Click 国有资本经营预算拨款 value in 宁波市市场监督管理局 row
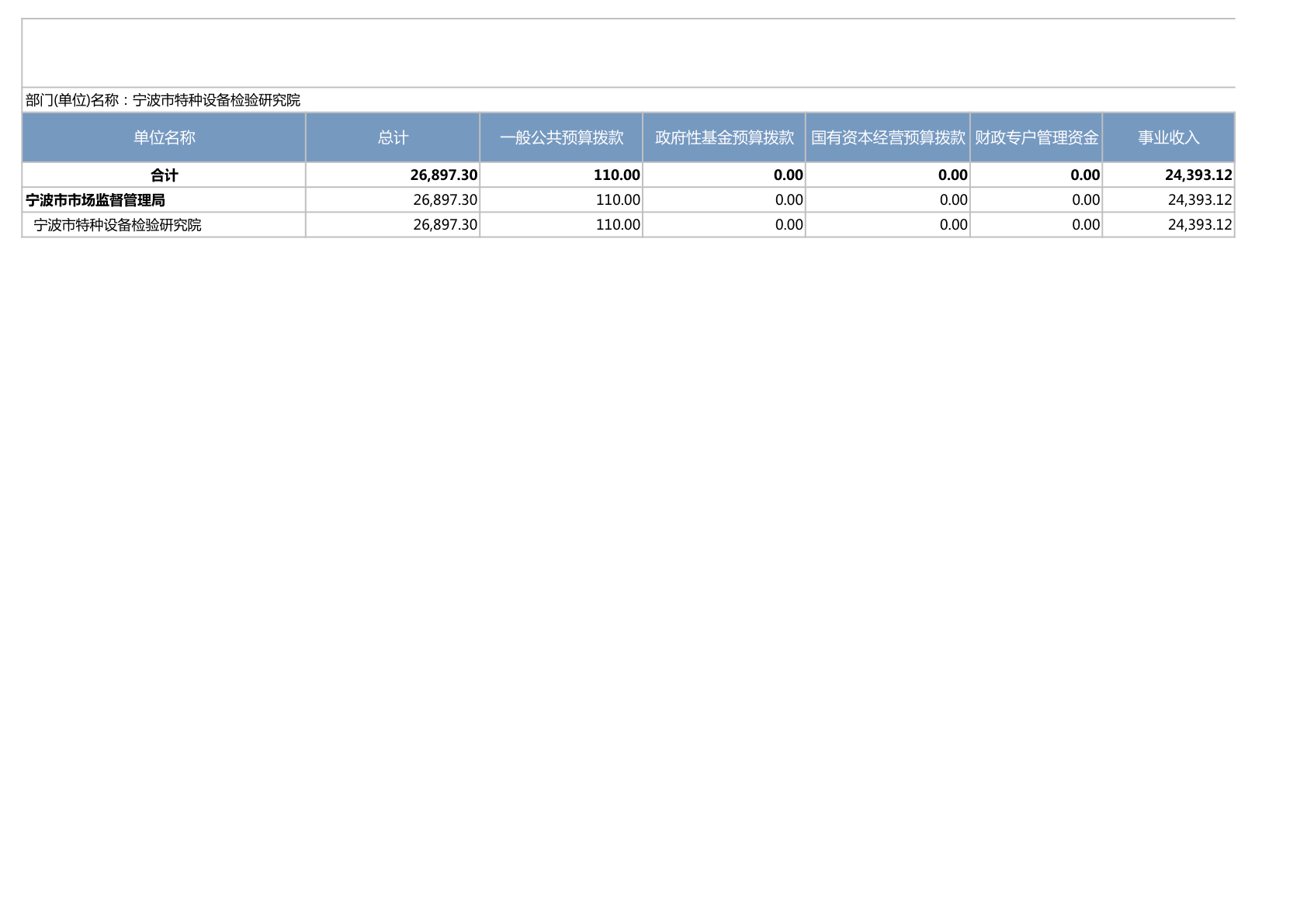This screenshot has height=924, width=1307. (x=954, y=200)
